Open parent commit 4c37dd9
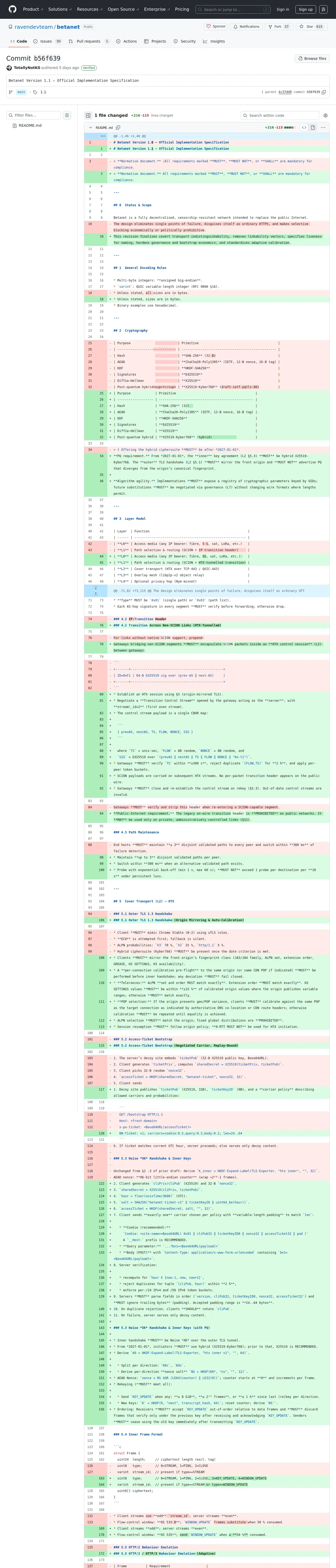Screen dimensions: 336x1568 285,92
